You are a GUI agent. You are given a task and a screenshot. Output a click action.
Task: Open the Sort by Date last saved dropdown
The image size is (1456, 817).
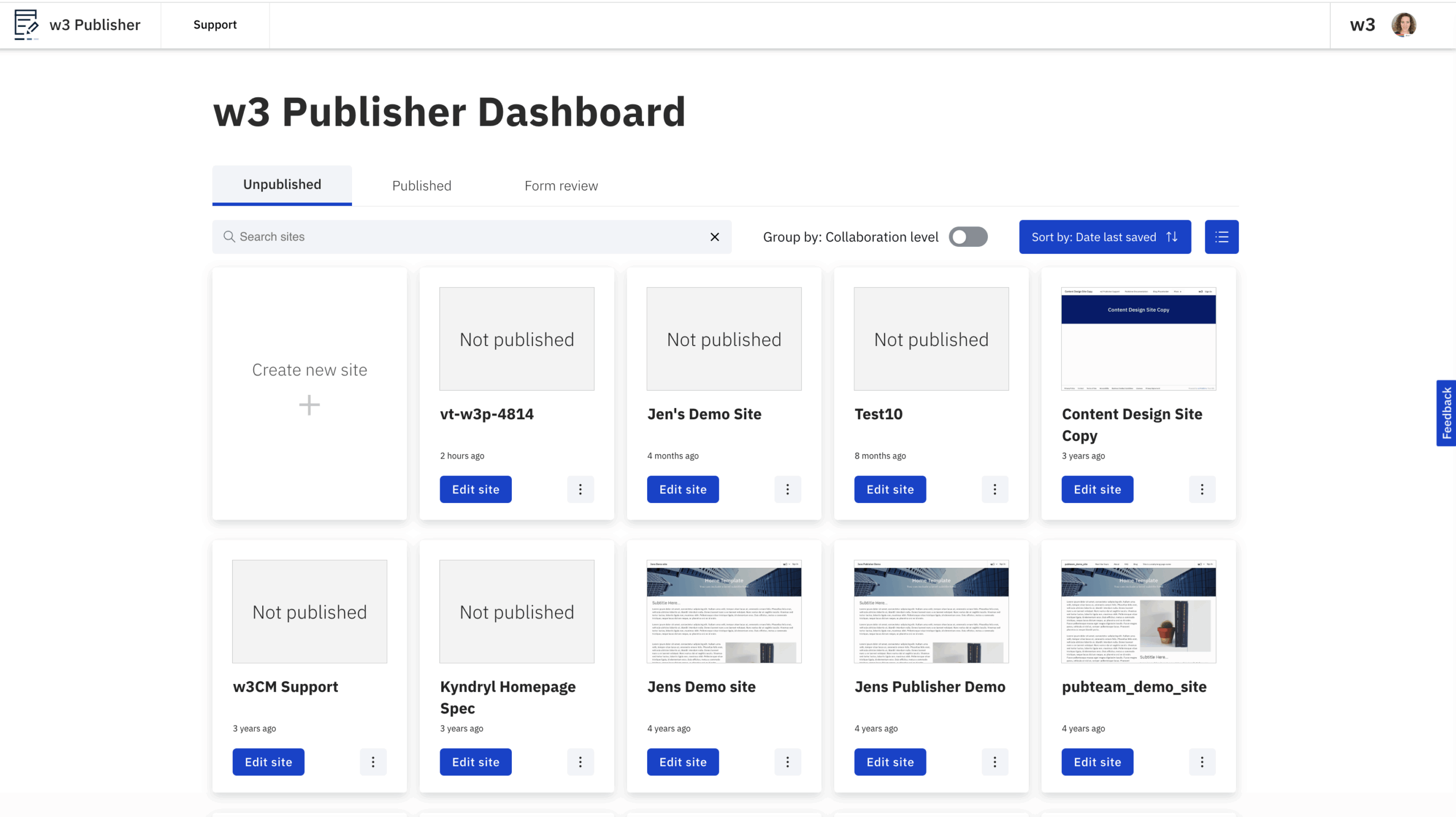(x=1105, y=237)
